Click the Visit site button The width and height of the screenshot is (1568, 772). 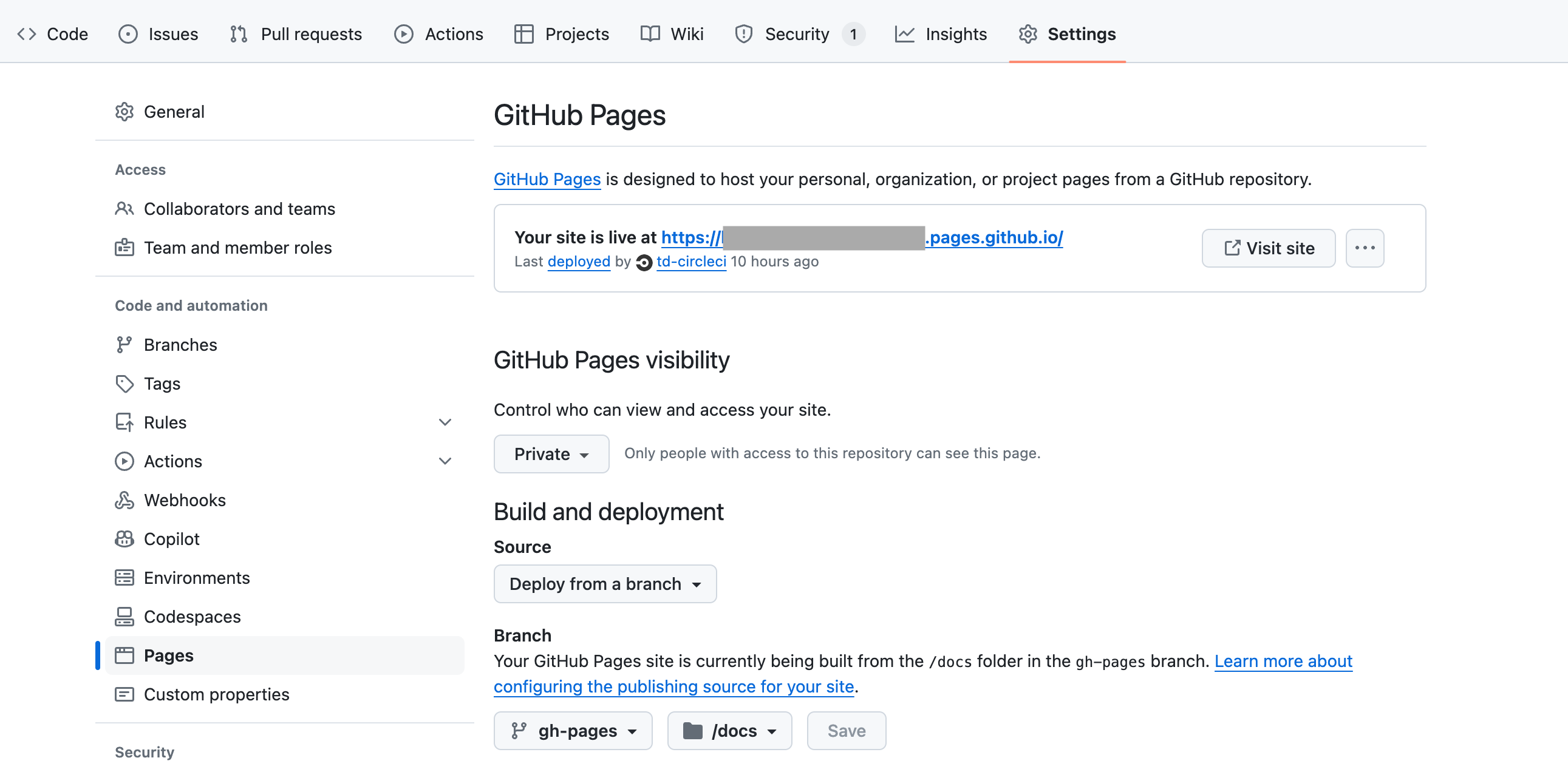[x=1268, y=248]
